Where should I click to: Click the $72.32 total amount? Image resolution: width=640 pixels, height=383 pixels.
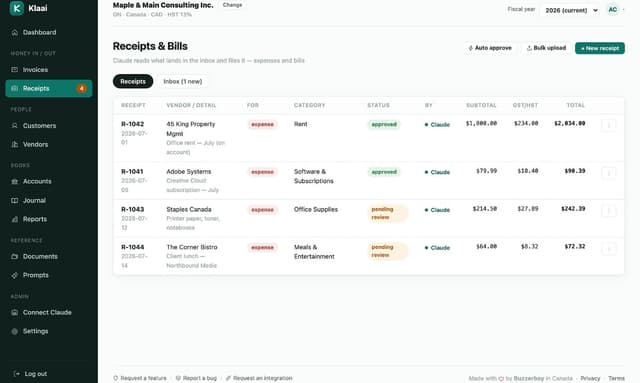pos(575,246)
